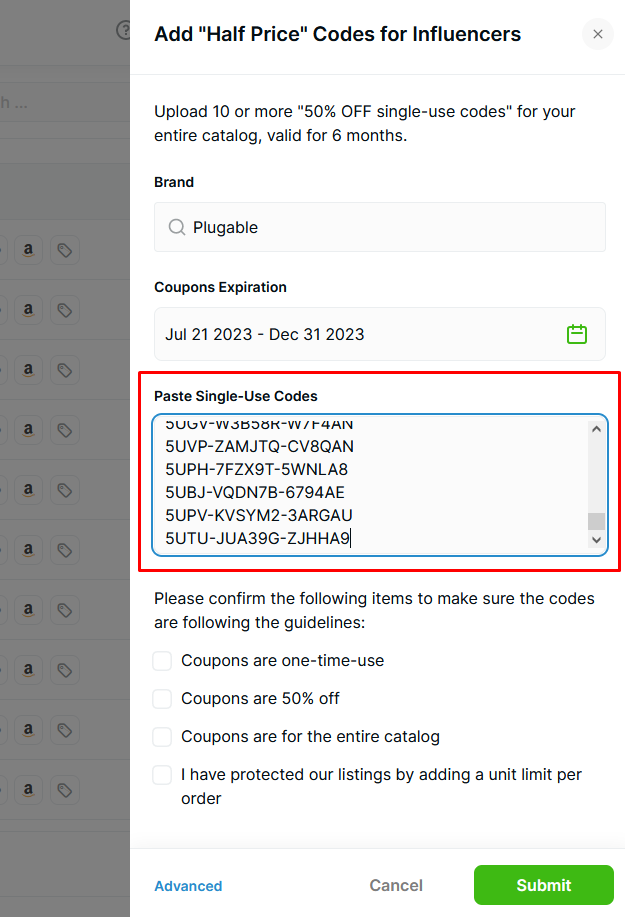Click the last Amazon icon in the background list
The image size is (625, 917).
click(x=28, y=790)
